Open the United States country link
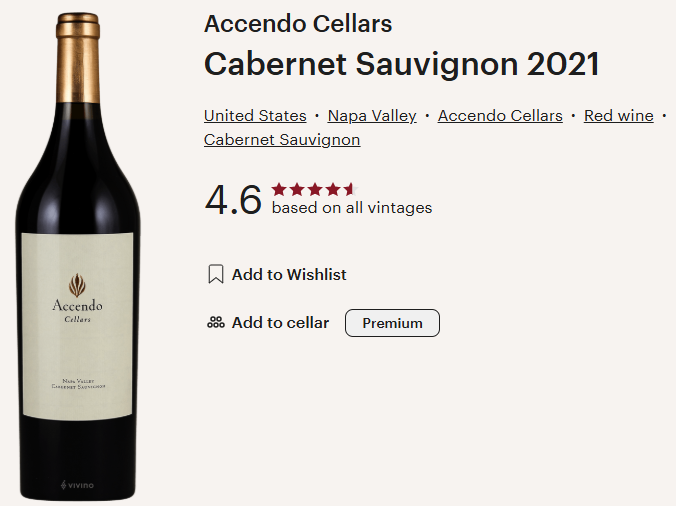Viewport: 676px width, 506px height. pyautogui.click(x=253, y=116)
